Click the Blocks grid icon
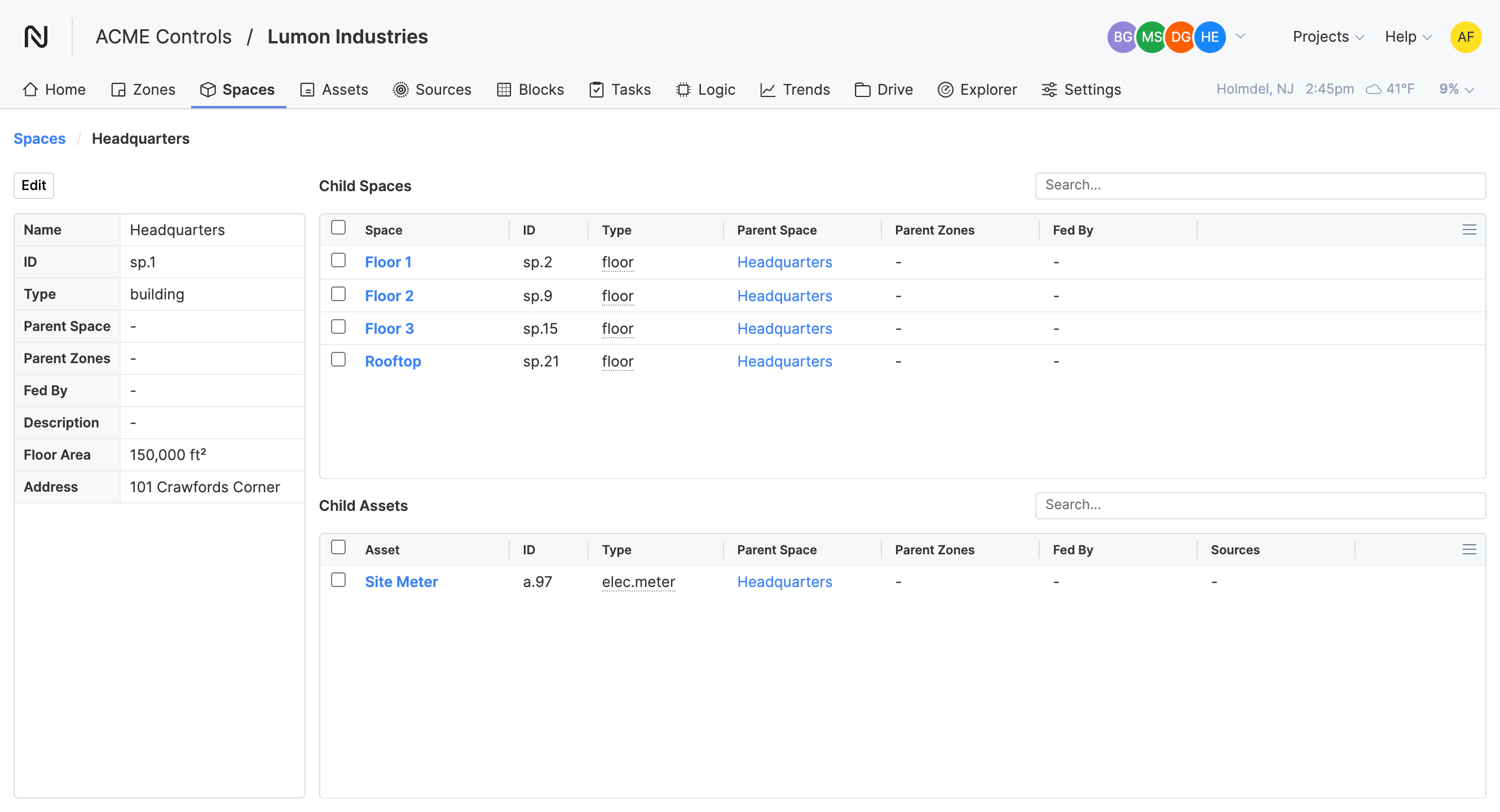The height and width of the screenshot is (812, 1500). (x=504, y=90)
